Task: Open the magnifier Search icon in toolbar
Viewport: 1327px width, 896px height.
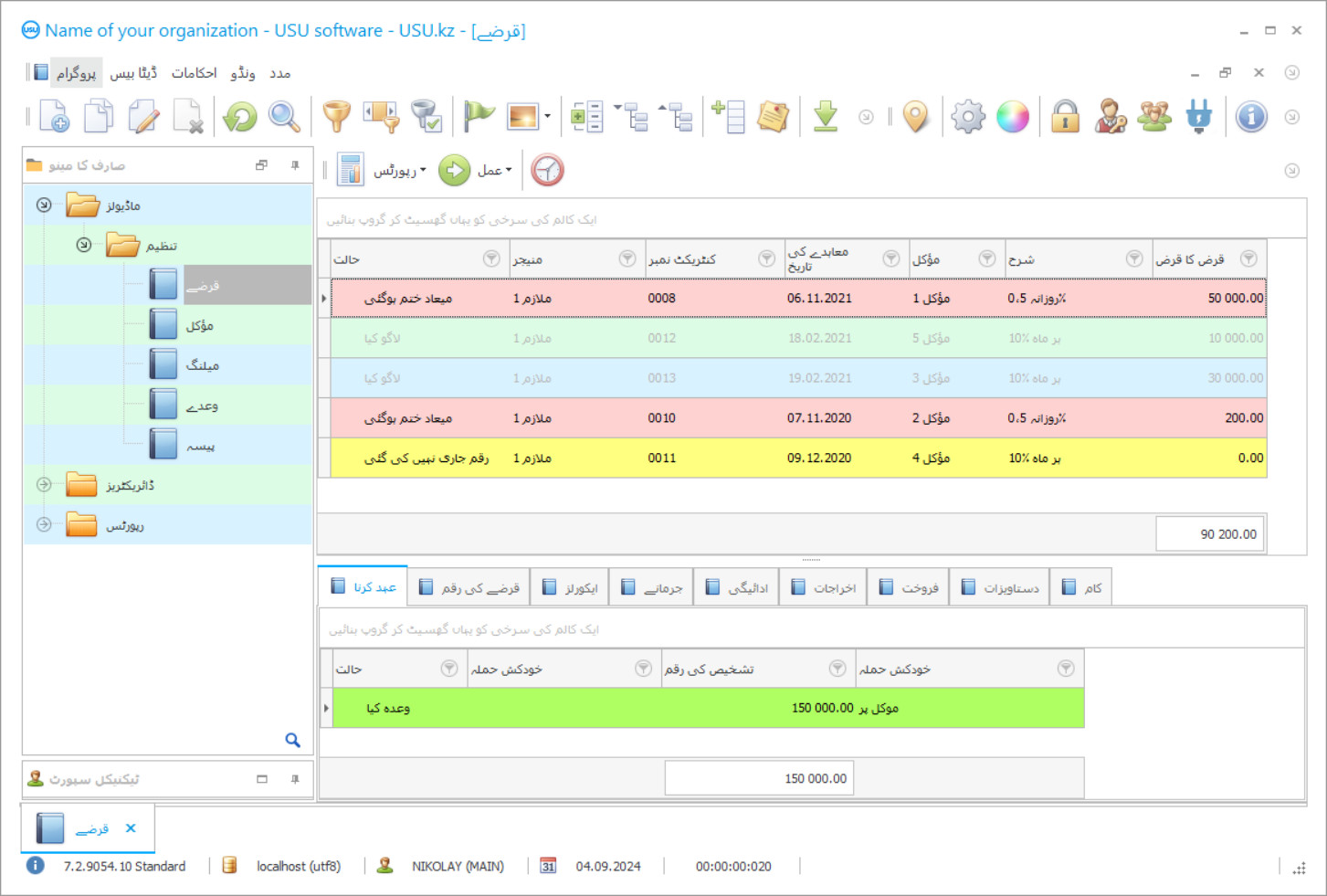Action: tap(284, 117)
